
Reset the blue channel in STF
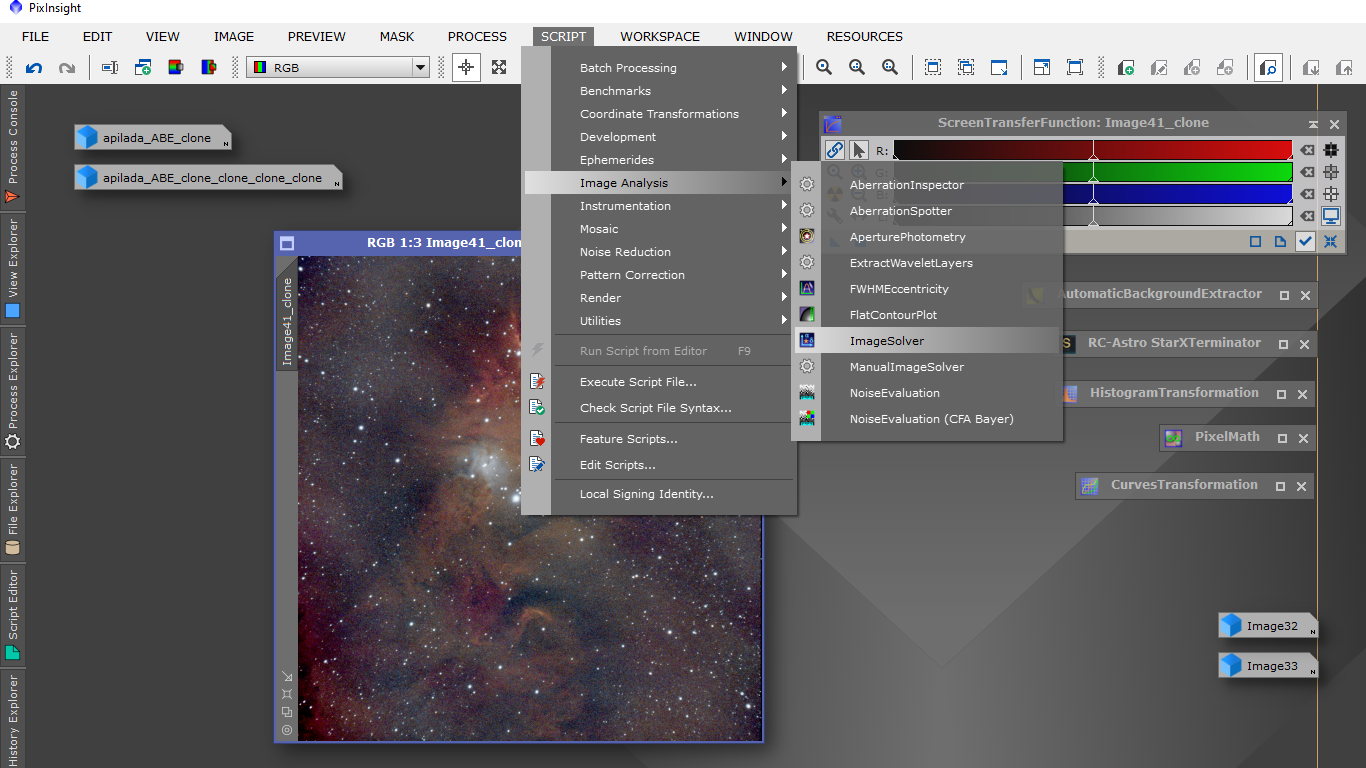[1306, 194]
